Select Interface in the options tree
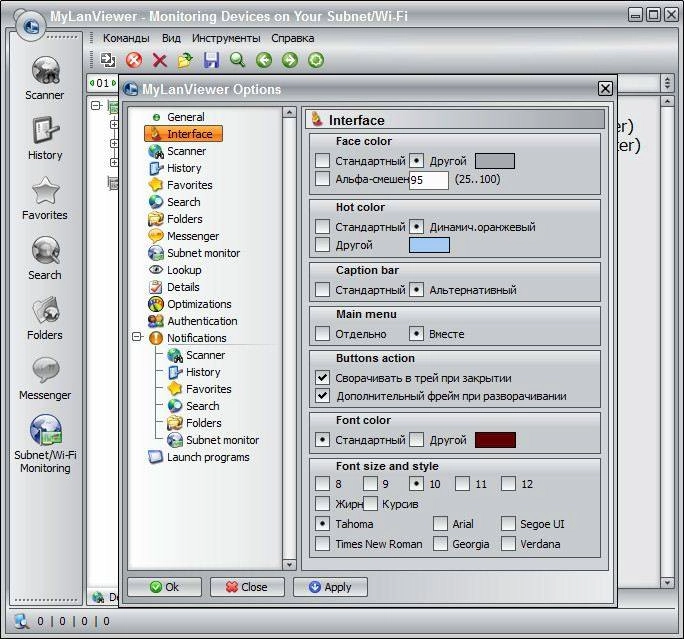 (183, 134)
